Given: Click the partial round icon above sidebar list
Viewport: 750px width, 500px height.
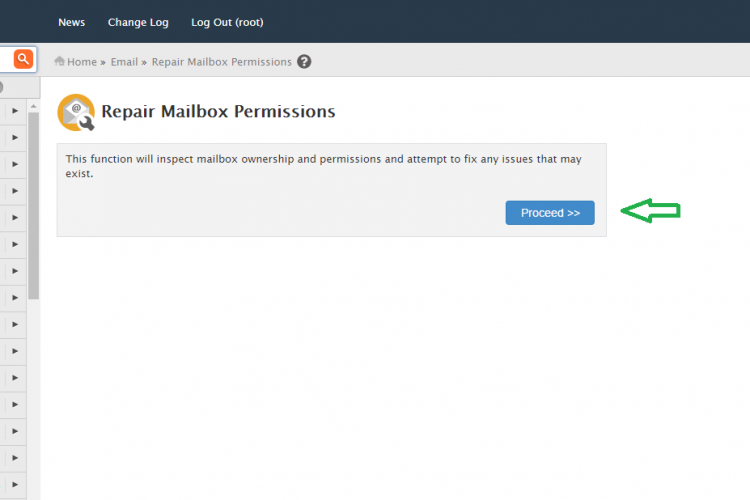Looking at the screenshot, I should (x=1, y=88).
